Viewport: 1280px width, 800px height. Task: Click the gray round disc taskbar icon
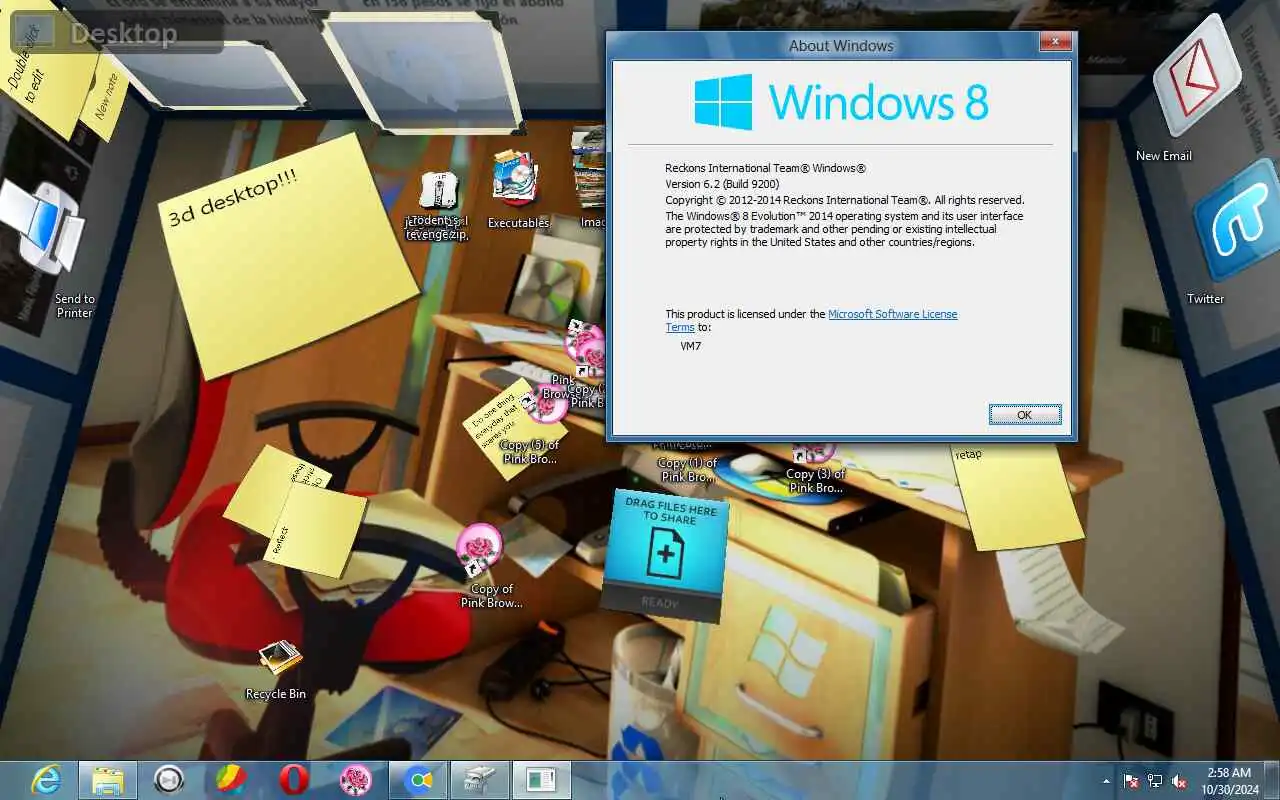(169, 780)
